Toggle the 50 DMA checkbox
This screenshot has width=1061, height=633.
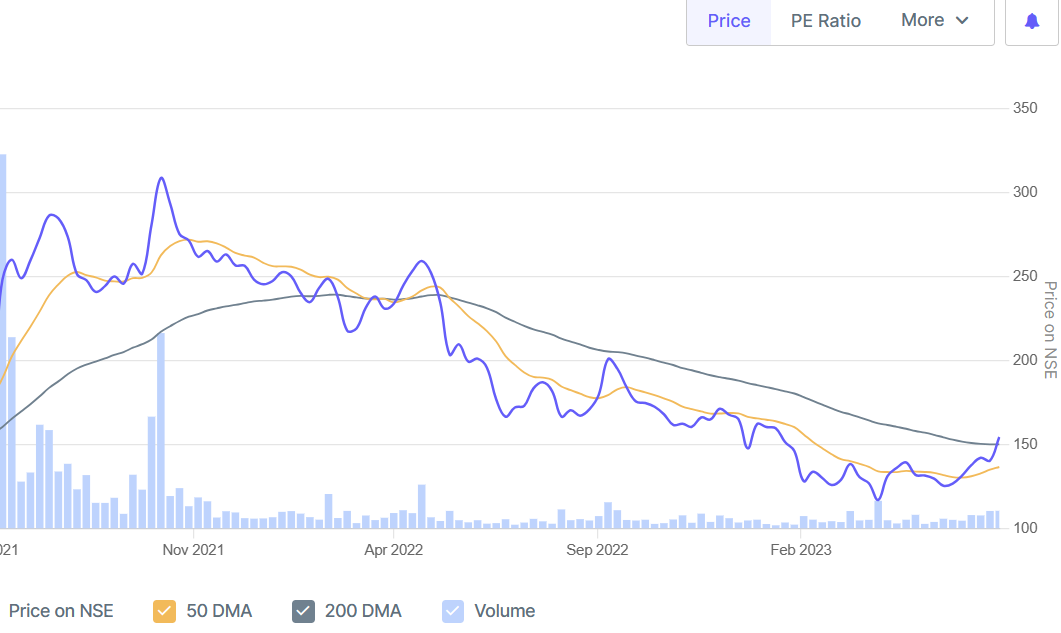[x=165, y=611]
